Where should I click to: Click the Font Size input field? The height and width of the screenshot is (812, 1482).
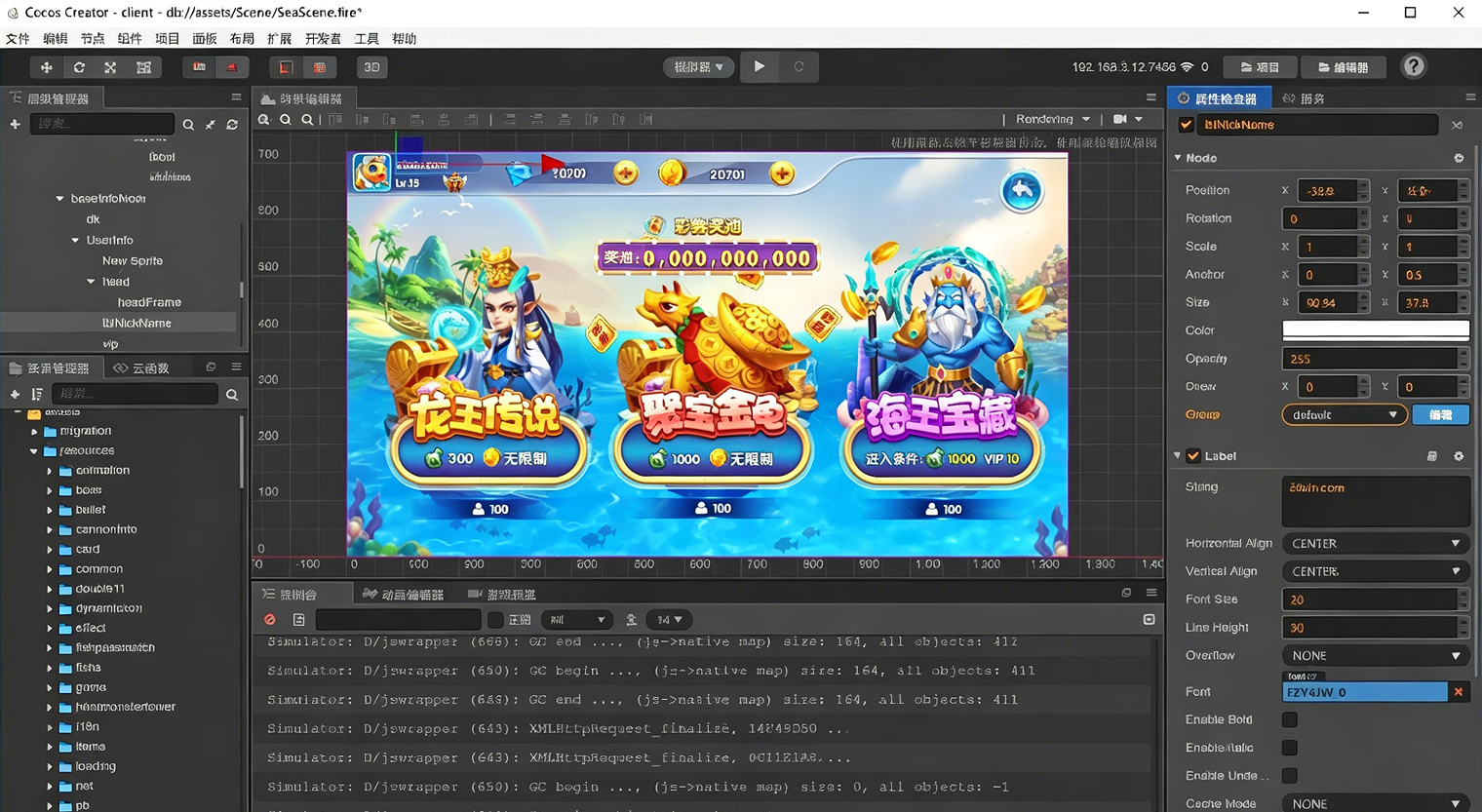1370,599
